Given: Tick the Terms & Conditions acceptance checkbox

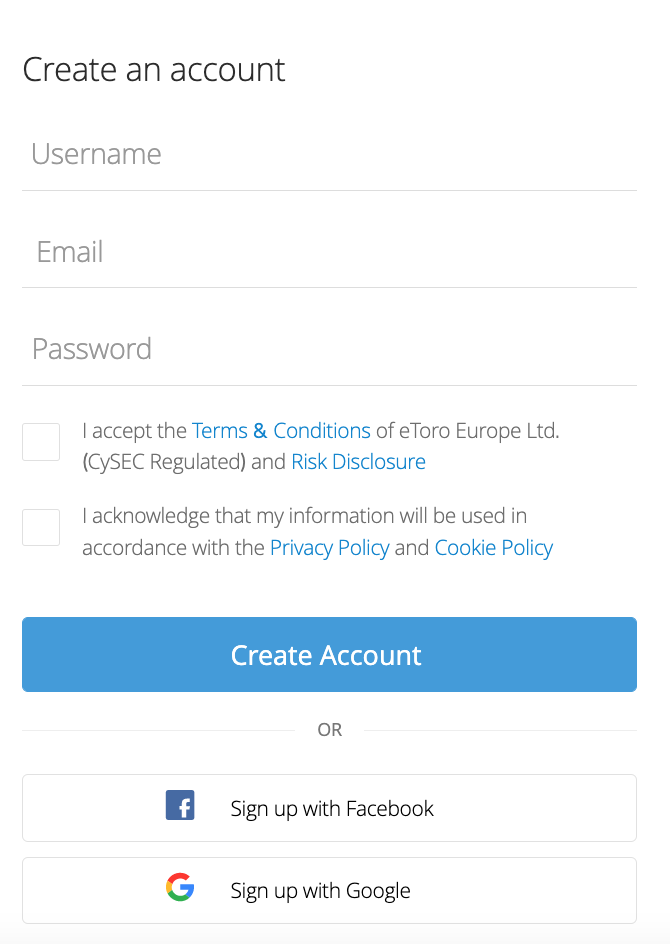Looking at the screenshot, I should 41,442.
